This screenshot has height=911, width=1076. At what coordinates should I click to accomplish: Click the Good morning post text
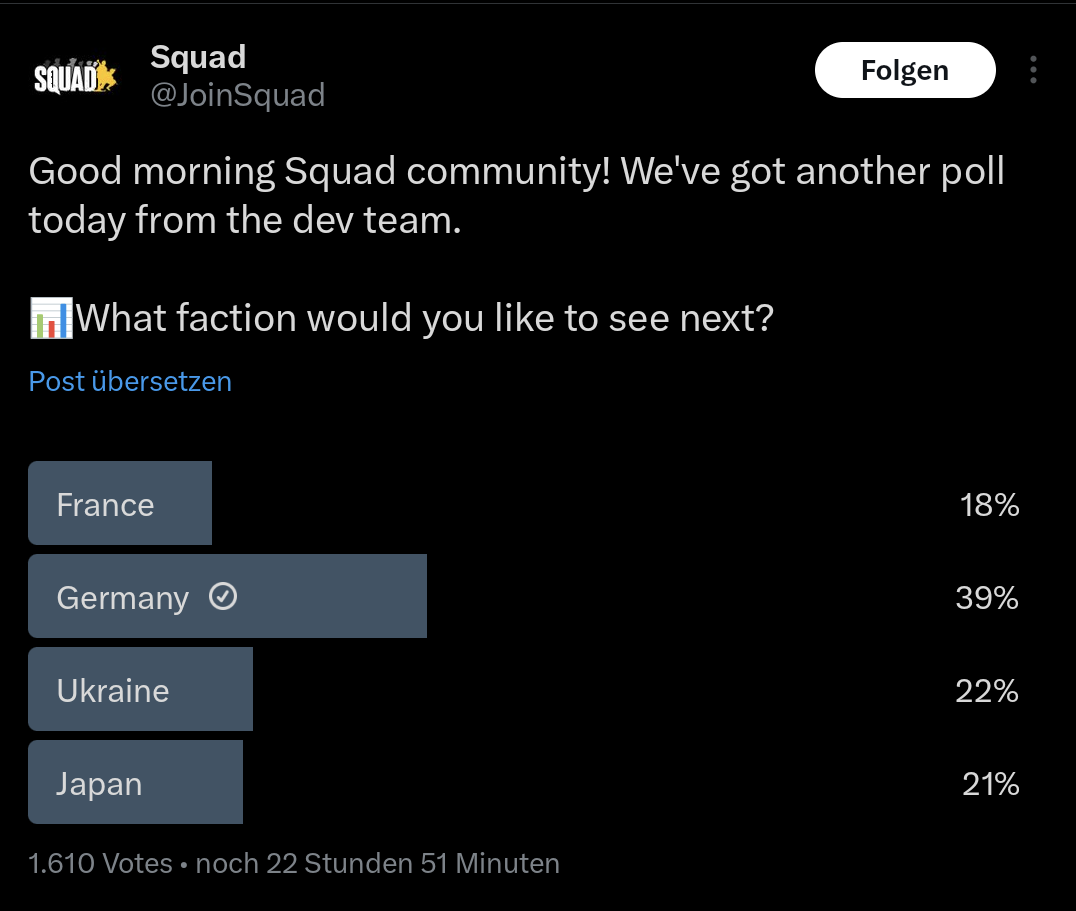(x=516, y=196)
